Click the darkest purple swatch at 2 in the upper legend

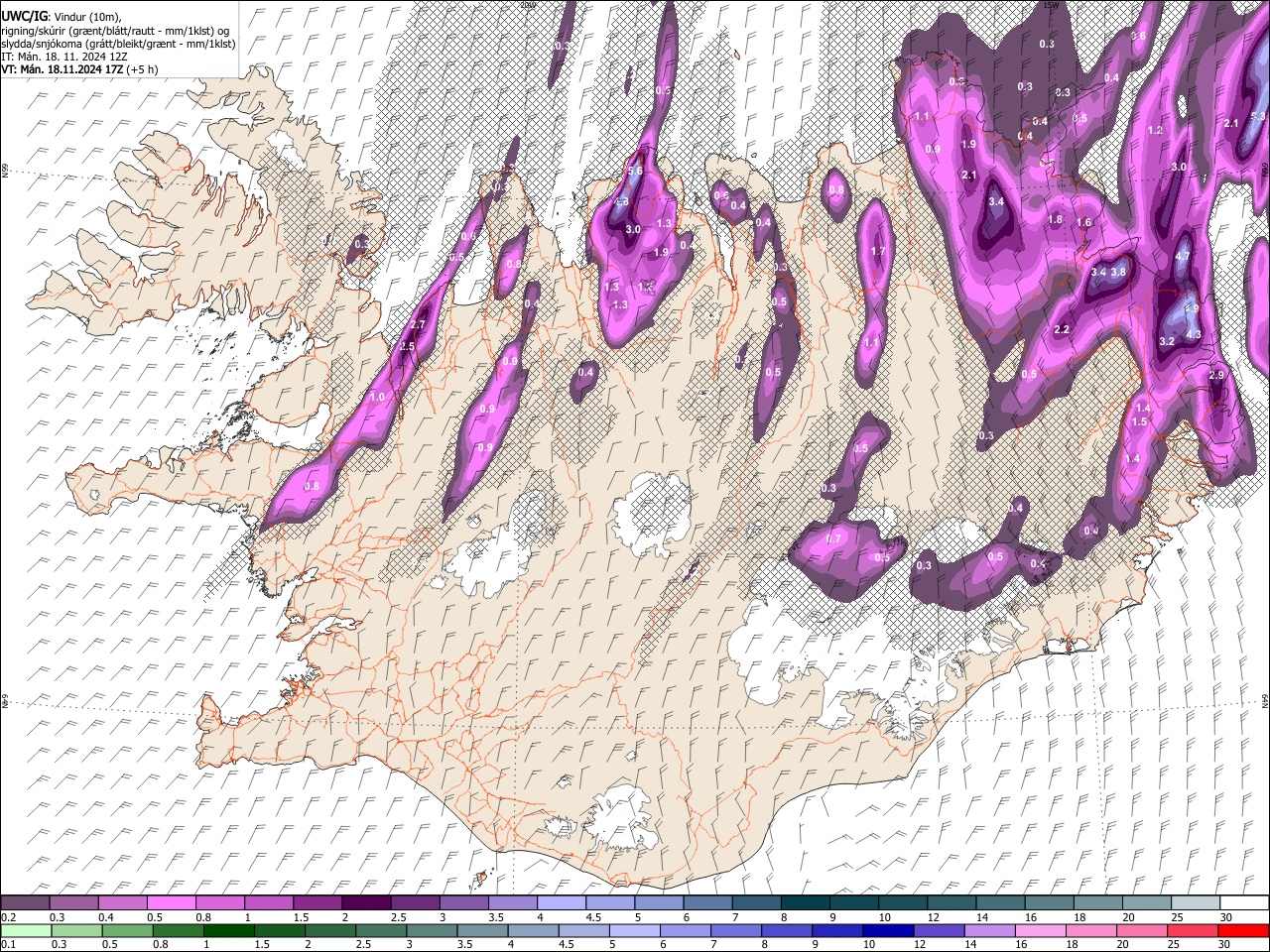click(366, 902)
